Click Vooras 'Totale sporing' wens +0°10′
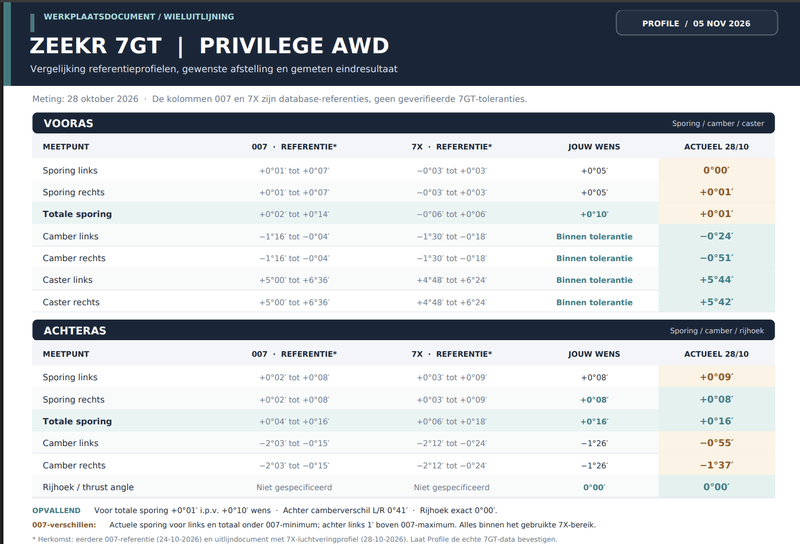This screenshot has height=544, width=800. [594, 214]
